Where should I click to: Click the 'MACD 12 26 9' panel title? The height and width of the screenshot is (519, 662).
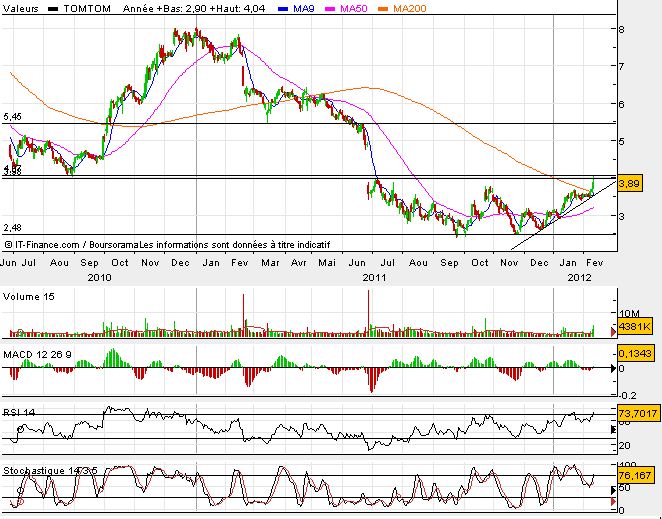(x=37, y=354)
